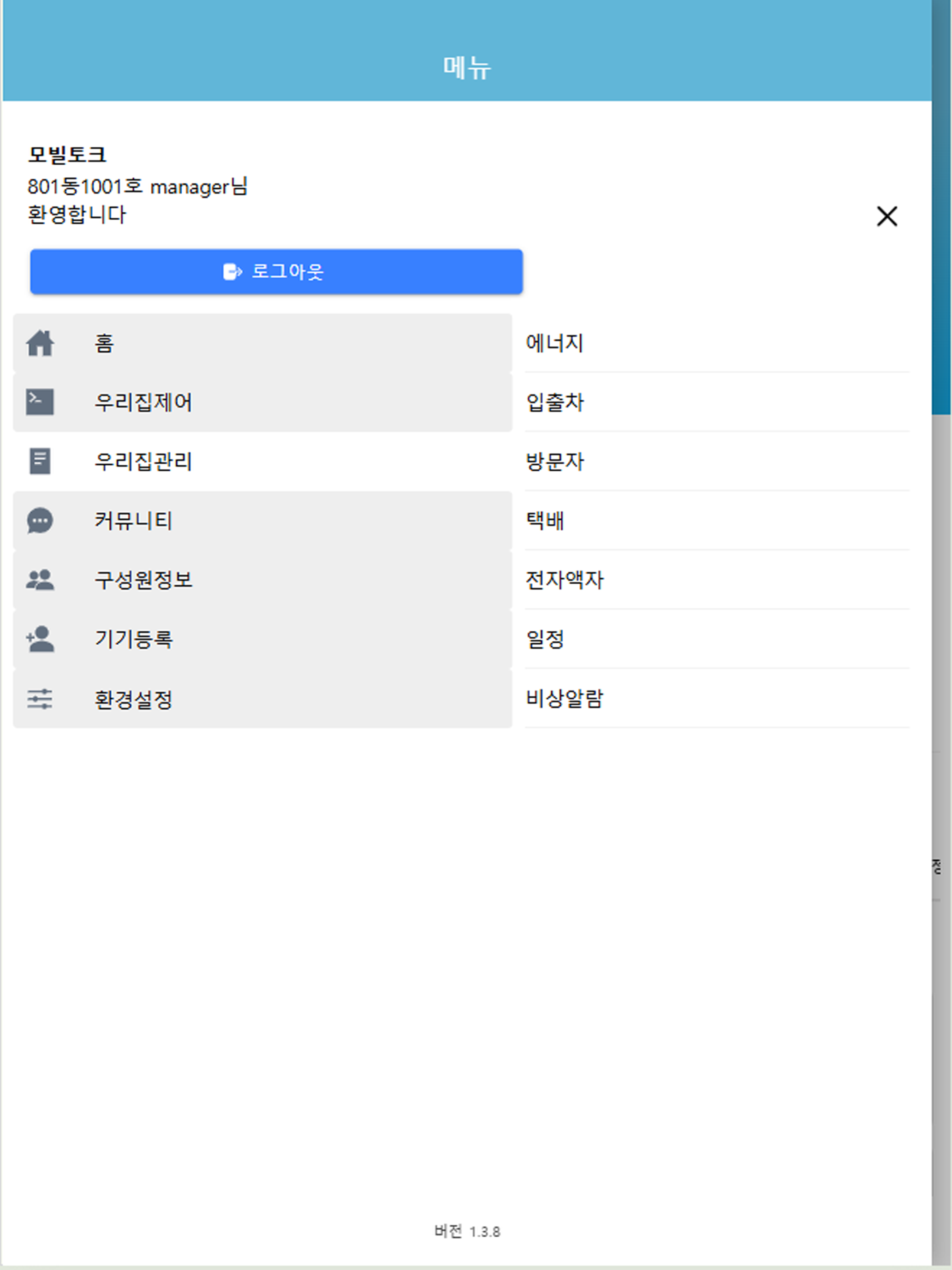
Task: Click the people icon beside 구성원정보
Action: (x=40, y=580)
